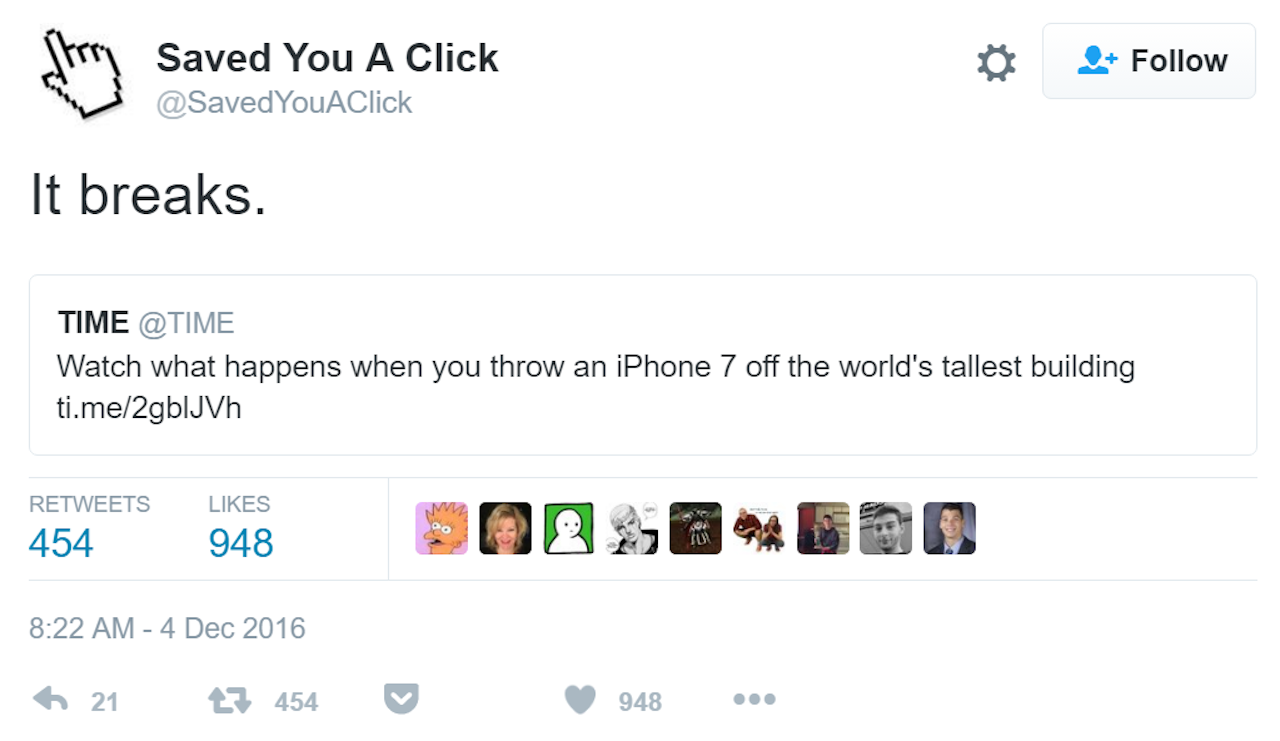Save tweet with the Pocket icon
Viewport: 1280px width, 741px height.
401,698
